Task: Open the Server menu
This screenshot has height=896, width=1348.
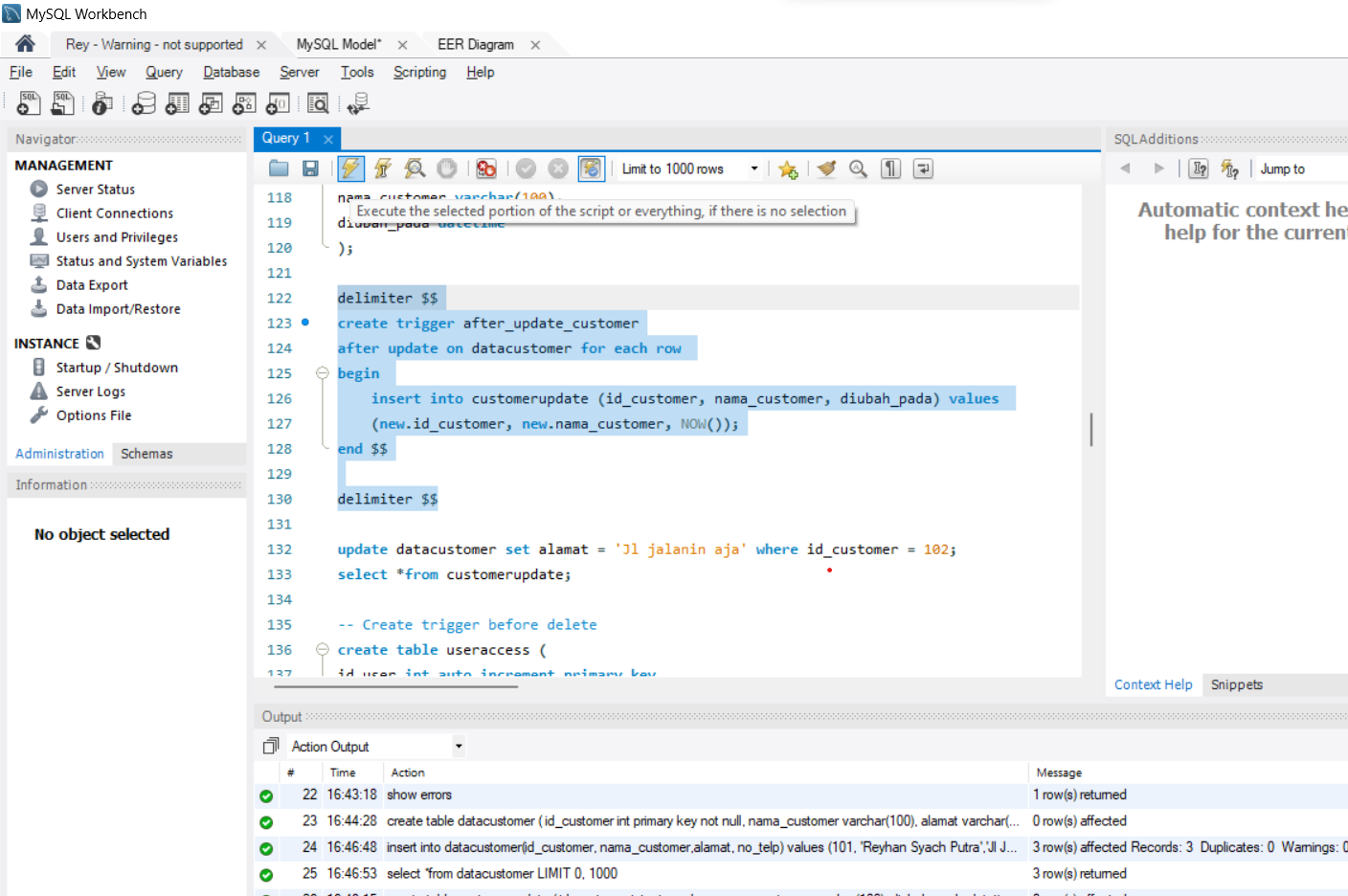Action: [299, 72]
